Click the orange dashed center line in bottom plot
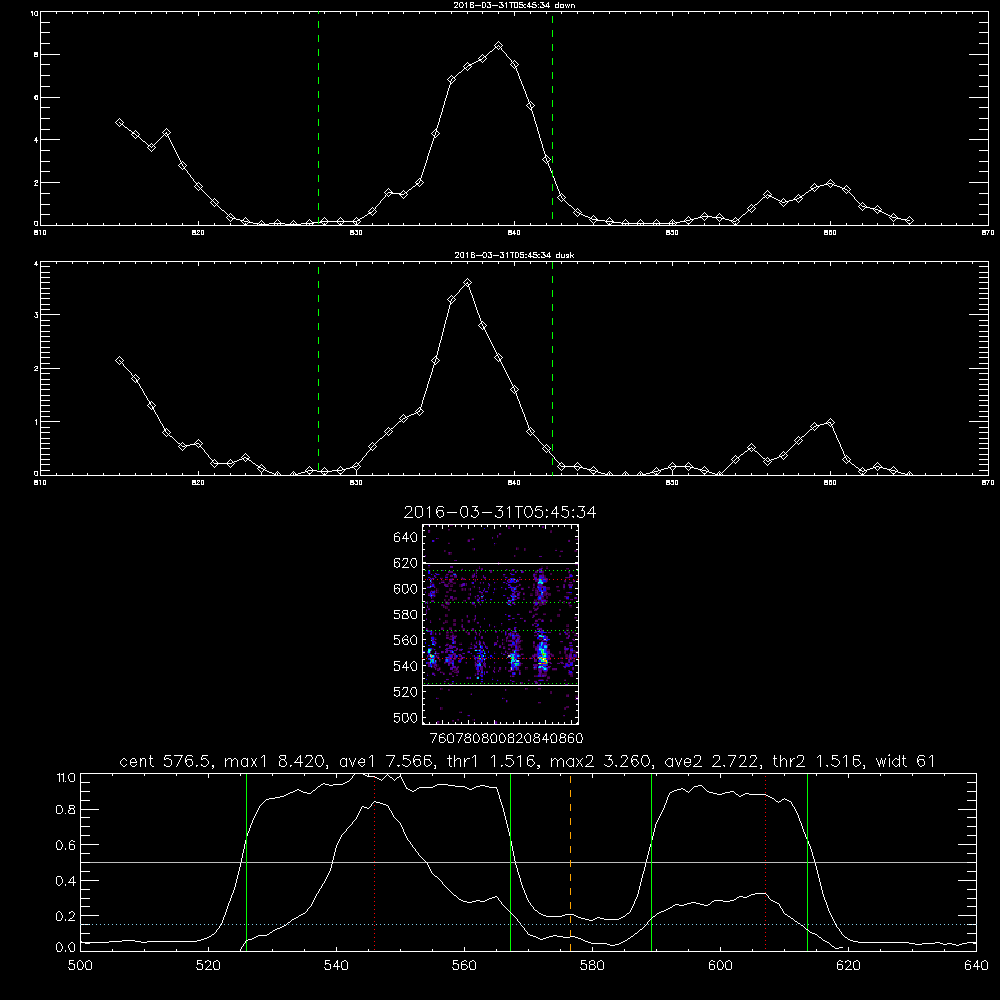Image resolution: width=1000 pixels, height=1000 pixels. click(570, 861)
